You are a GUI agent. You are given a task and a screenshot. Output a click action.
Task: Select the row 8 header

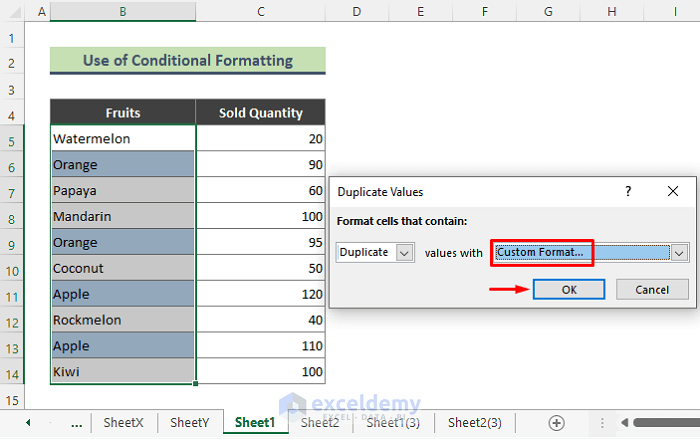point(13,216)
